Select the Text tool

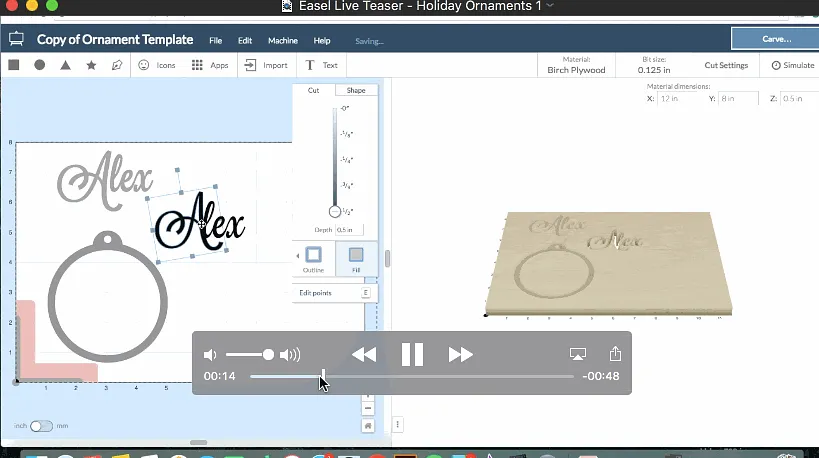[x=321, y=65]
